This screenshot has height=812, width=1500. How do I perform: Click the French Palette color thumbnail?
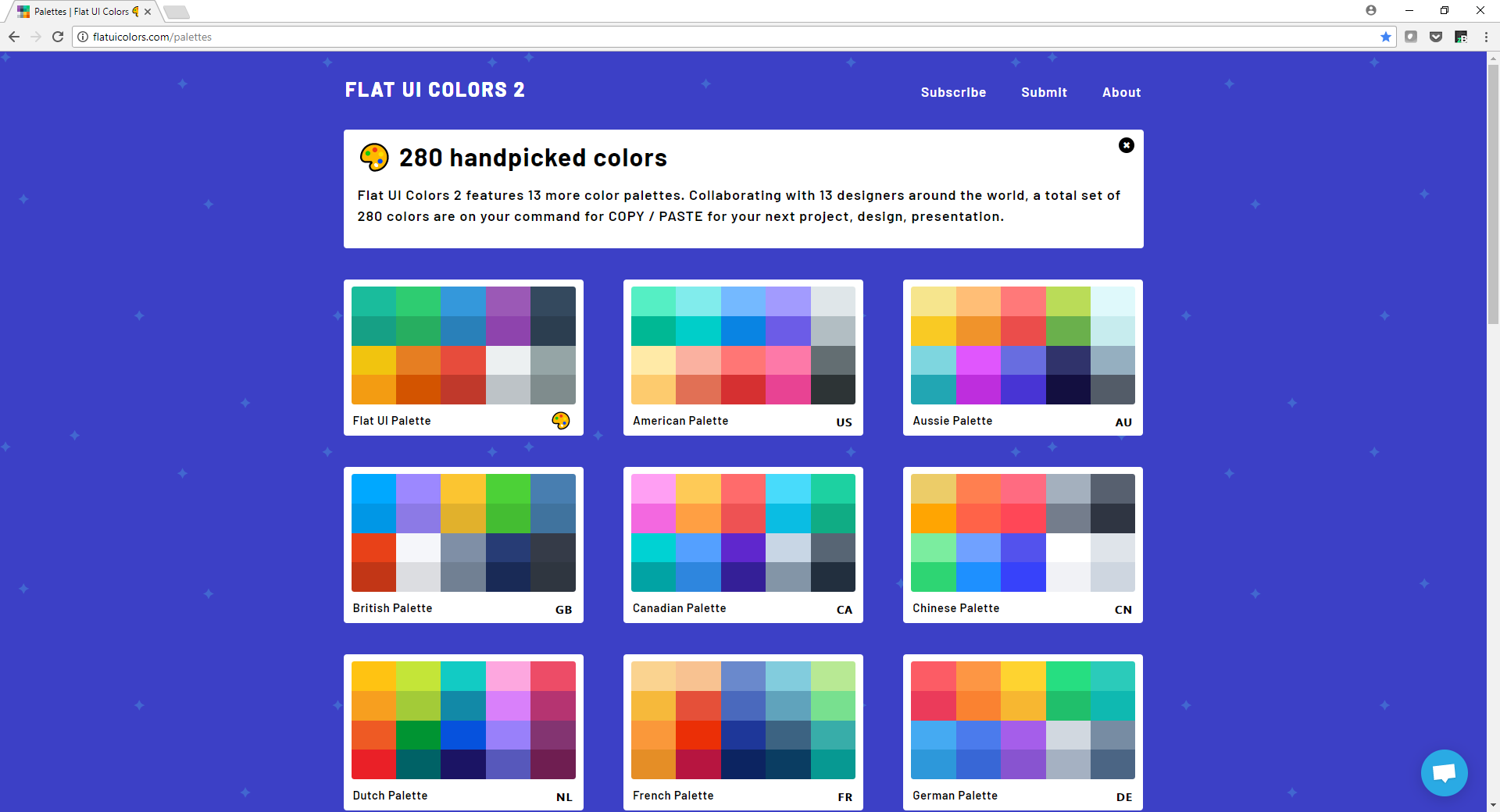(743, 720)
